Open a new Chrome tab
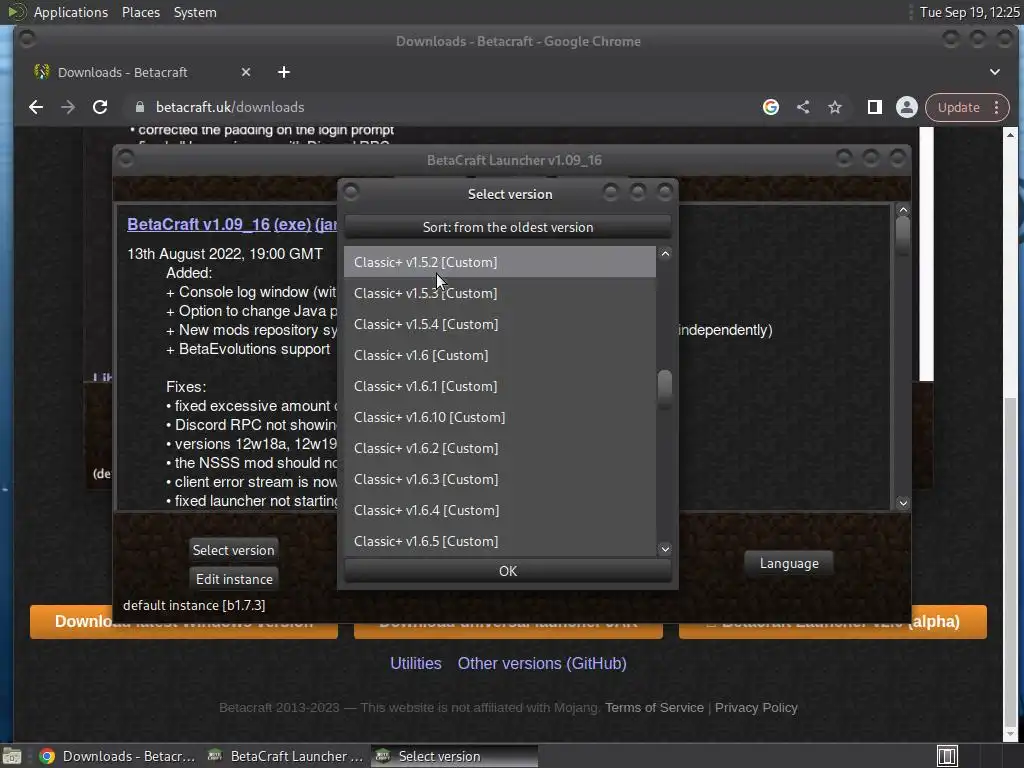Screen dimensions: 1024x768 (x=283, y=72)
